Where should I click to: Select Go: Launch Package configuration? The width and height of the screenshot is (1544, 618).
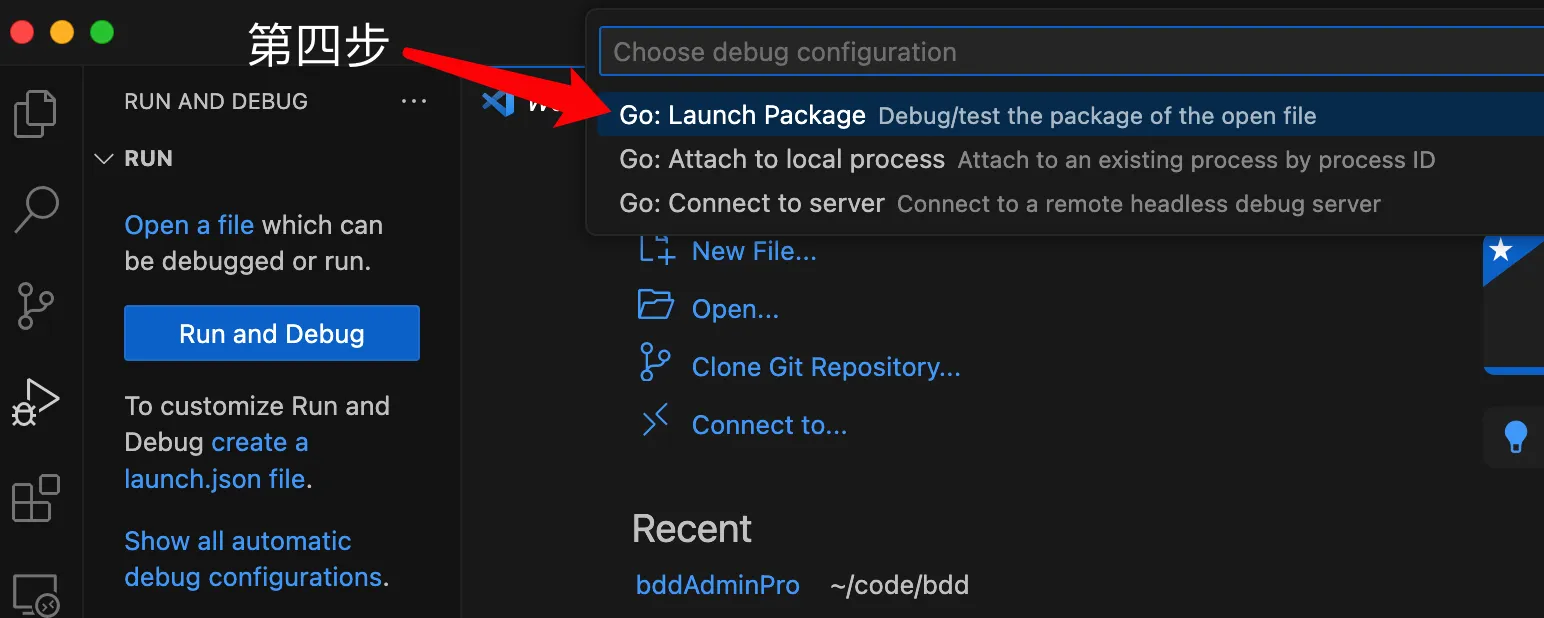point(742,116)
